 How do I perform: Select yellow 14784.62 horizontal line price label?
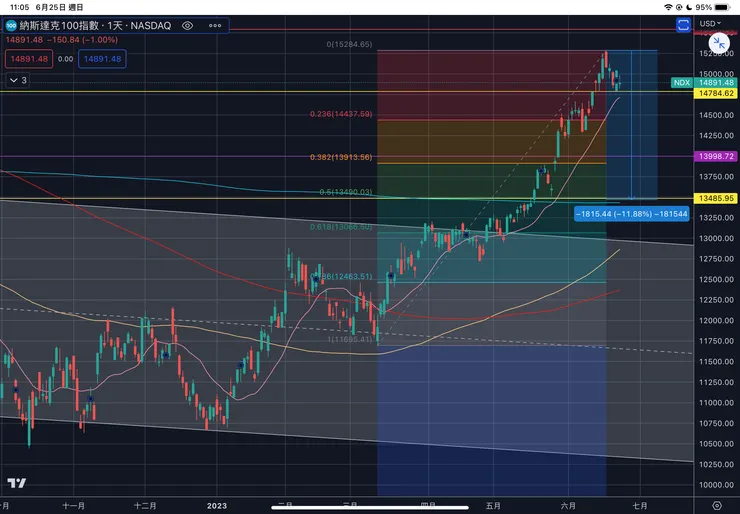[716, 93]
